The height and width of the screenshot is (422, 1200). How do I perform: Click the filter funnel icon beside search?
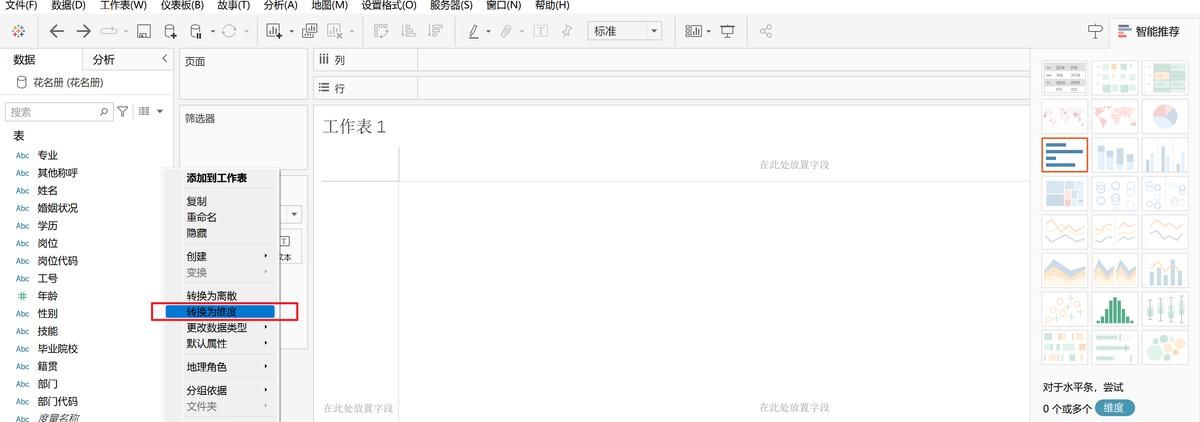123,112
